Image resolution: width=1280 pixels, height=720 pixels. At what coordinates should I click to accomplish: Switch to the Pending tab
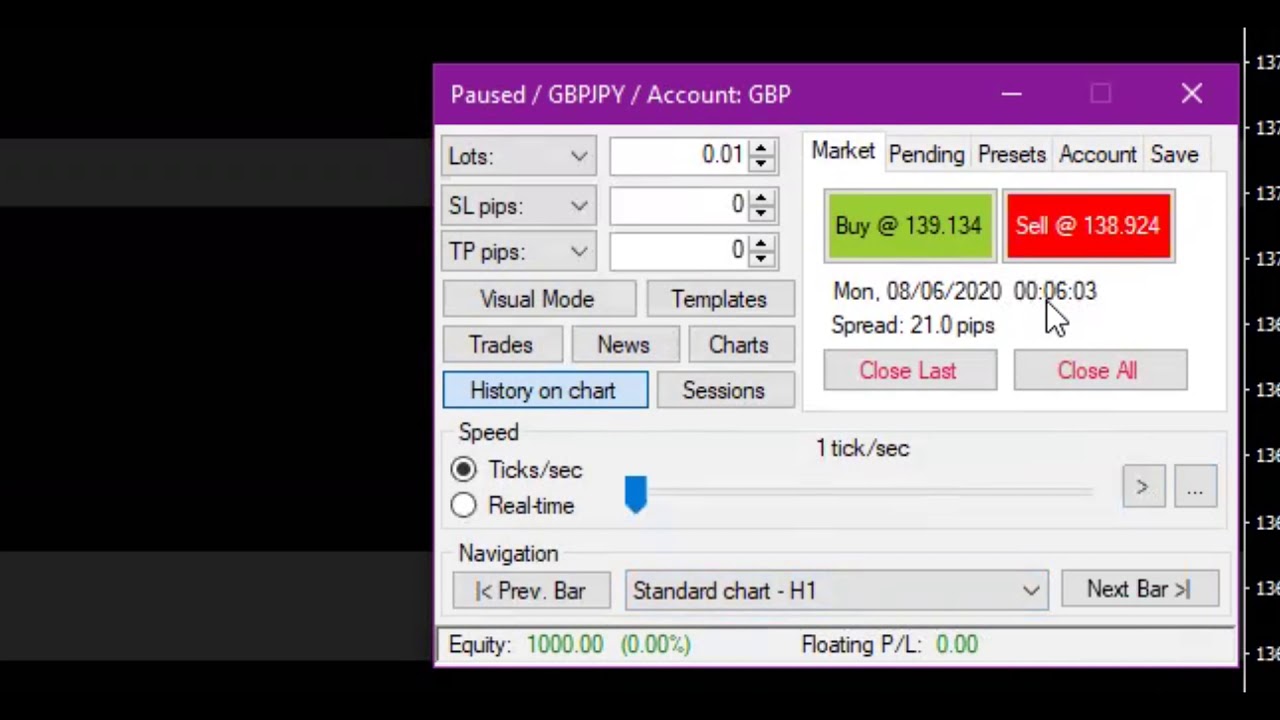point(926,154)
